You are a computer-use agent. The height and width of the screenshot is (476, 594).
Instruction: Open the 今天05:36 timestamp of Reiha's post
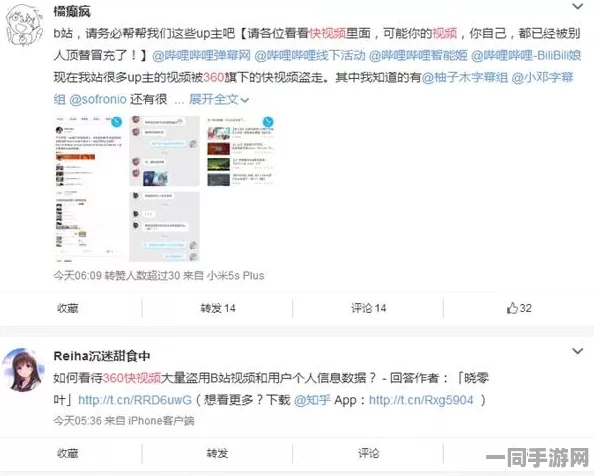click(x=78, y=420)
